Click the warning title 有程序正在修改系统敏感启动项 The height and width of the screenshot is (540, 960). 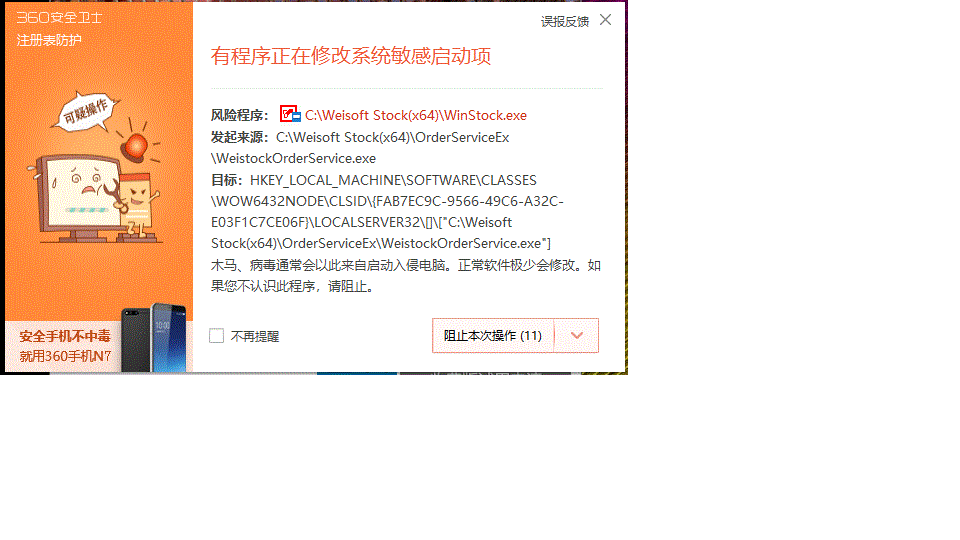tap(351, 56)
